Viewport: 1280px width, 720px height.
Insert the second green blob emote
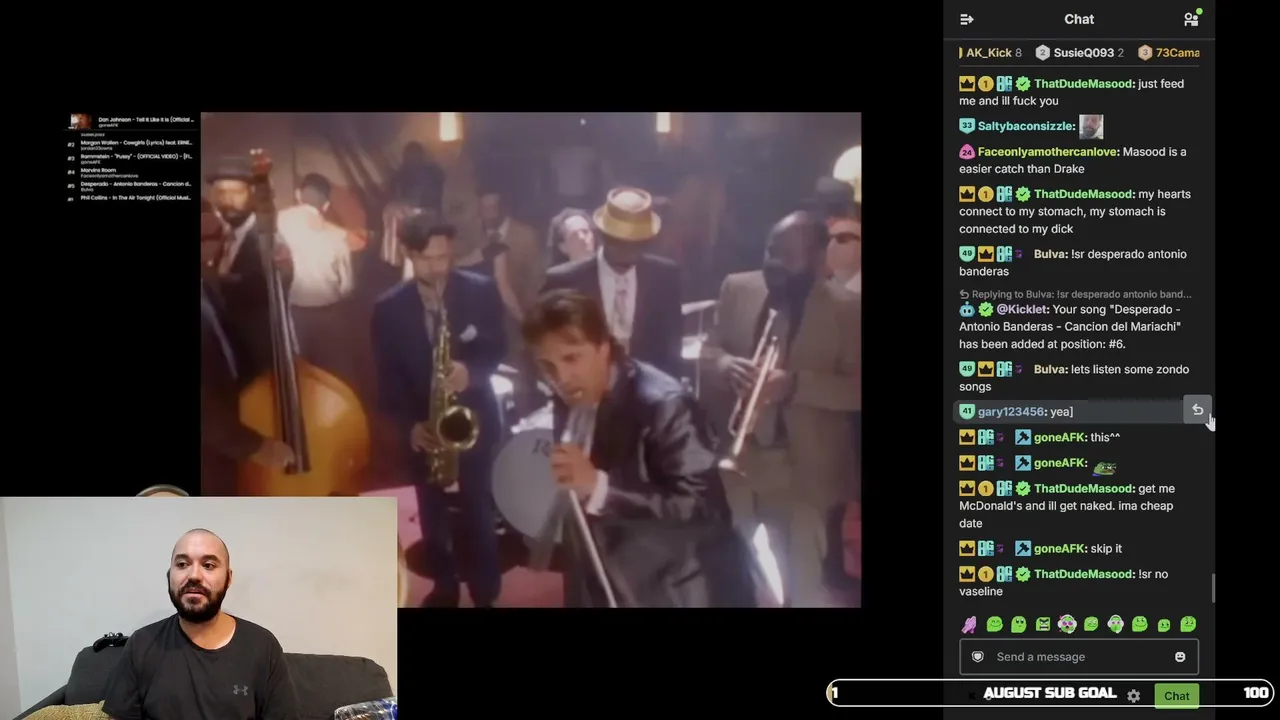pyautogui.click(x=1018, y=625)
